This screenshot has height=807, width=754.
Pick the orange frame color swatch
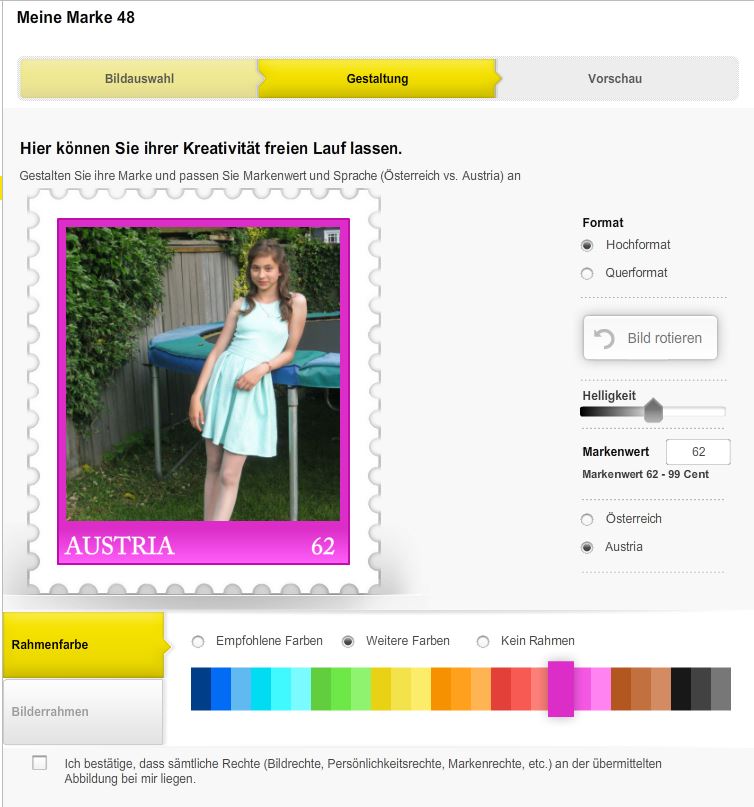pos(441,689)
